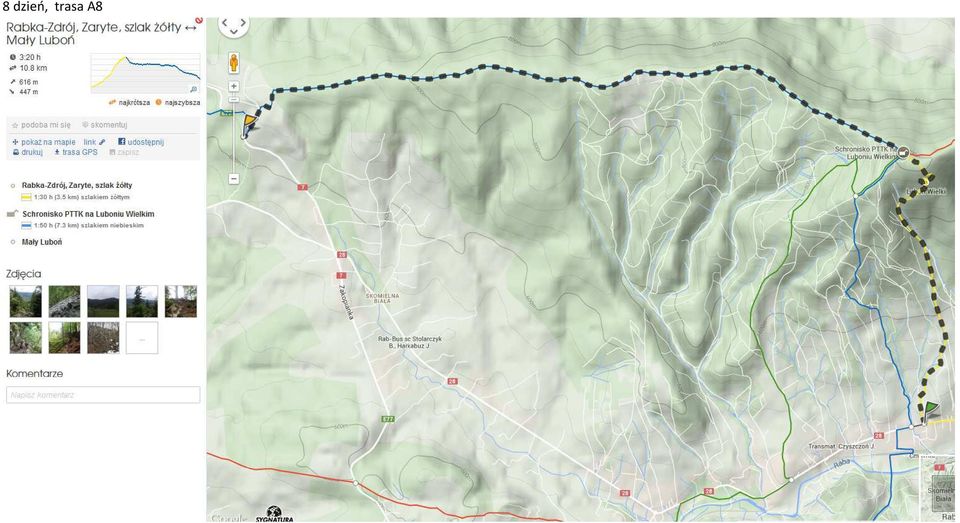Click the 'pokaż na mapie' link
This screenshot has height=523, width=960.
(44, 142)
